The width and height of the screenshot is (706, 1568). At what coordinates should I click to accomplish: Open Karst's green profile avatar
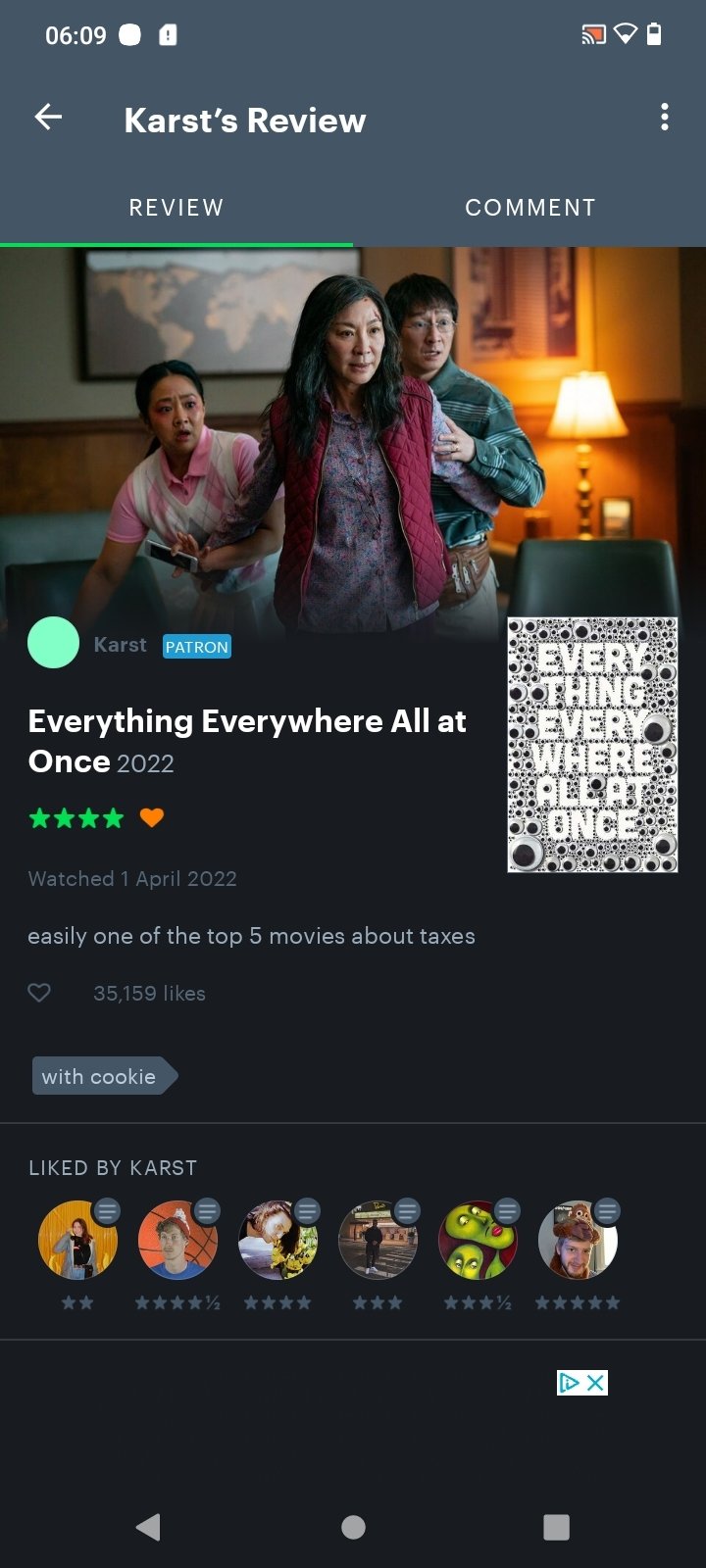coord(53,643)
